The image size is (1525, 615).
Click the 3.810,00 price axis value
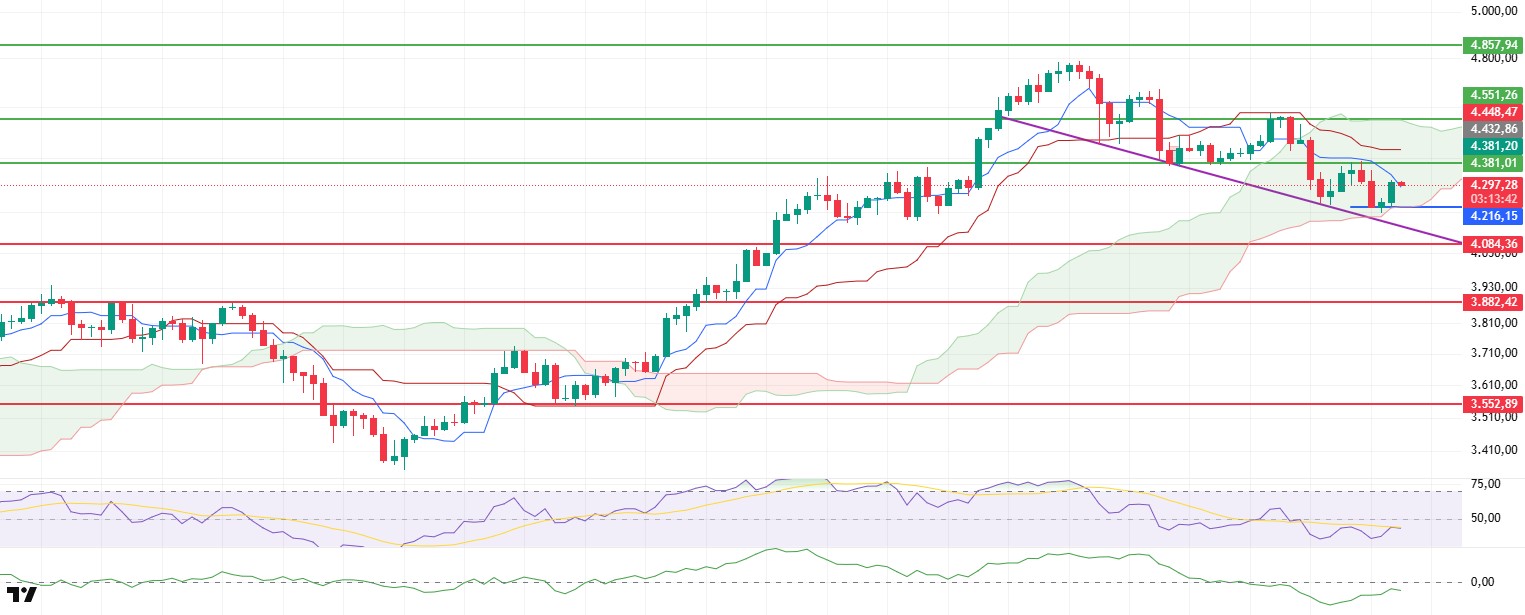(x=1493, y=322)
